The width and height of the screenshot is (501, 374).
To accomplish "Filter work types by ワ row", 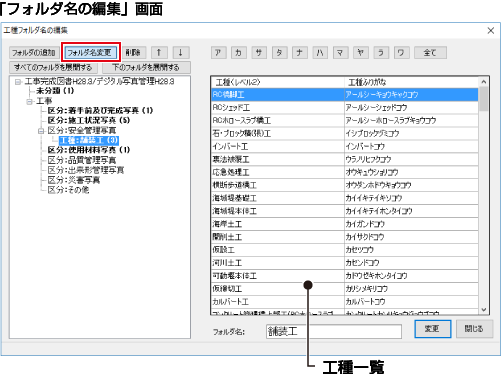I will click(x=401, y=53).
